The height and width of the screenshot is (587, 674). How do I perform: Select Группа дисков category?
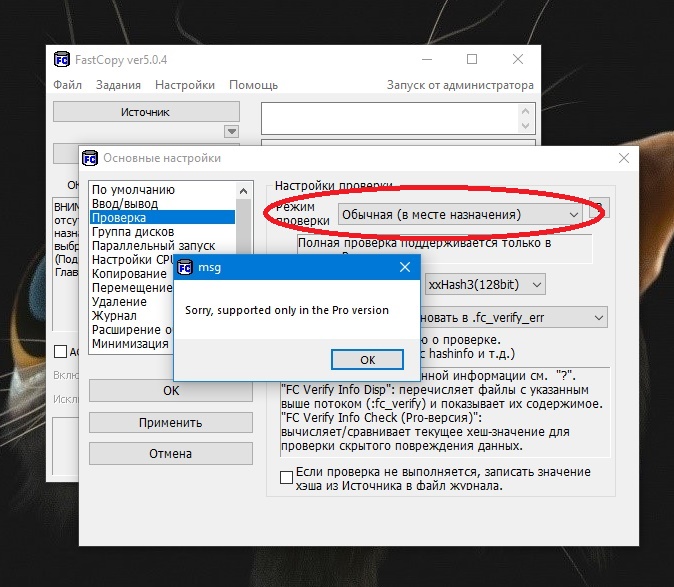tap(163, 232)
